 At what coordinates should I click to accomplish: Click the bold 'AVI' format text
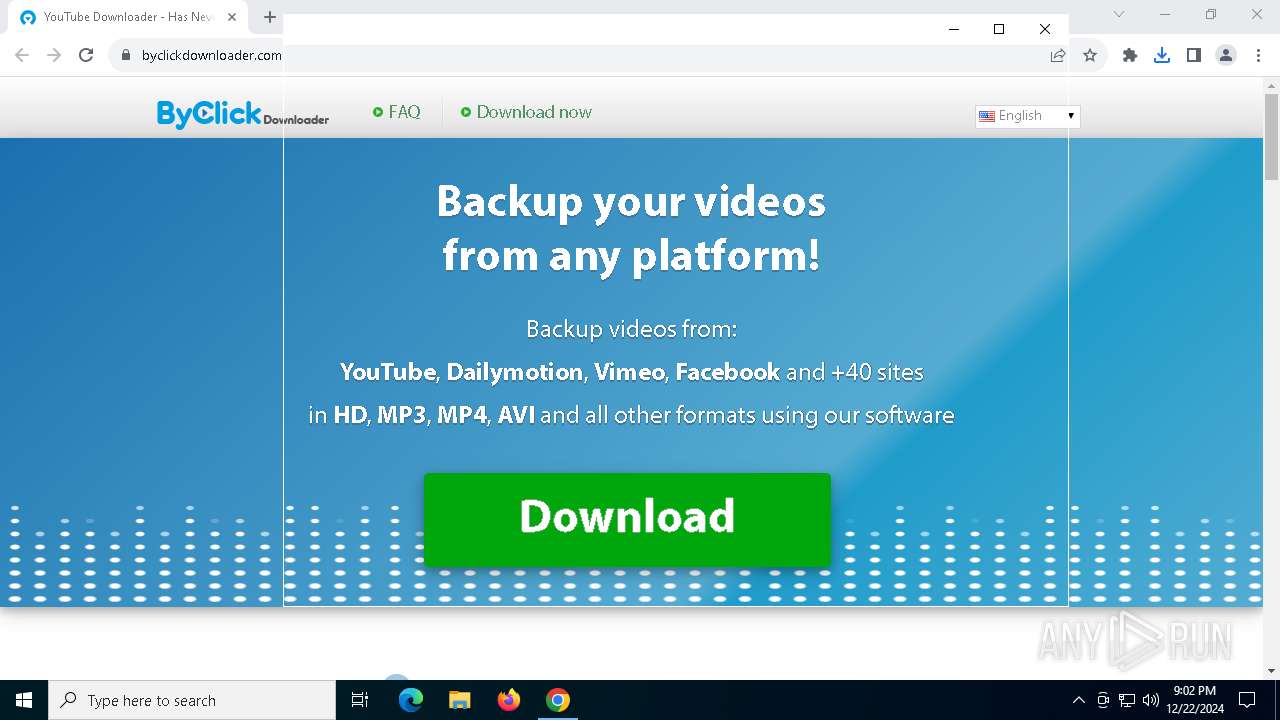point(516,415)
